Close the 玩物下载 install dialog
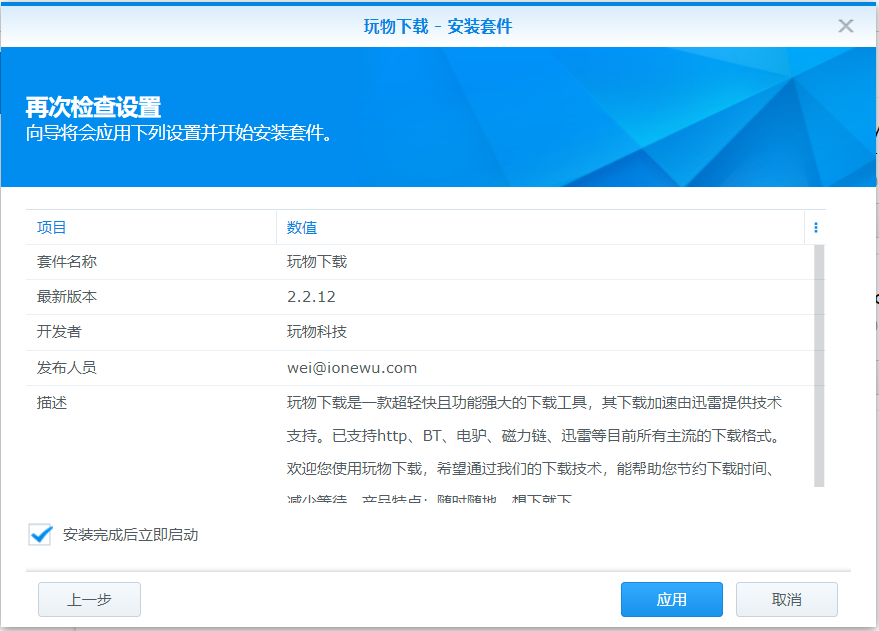 pyautogui.click(x=845, y=26)
